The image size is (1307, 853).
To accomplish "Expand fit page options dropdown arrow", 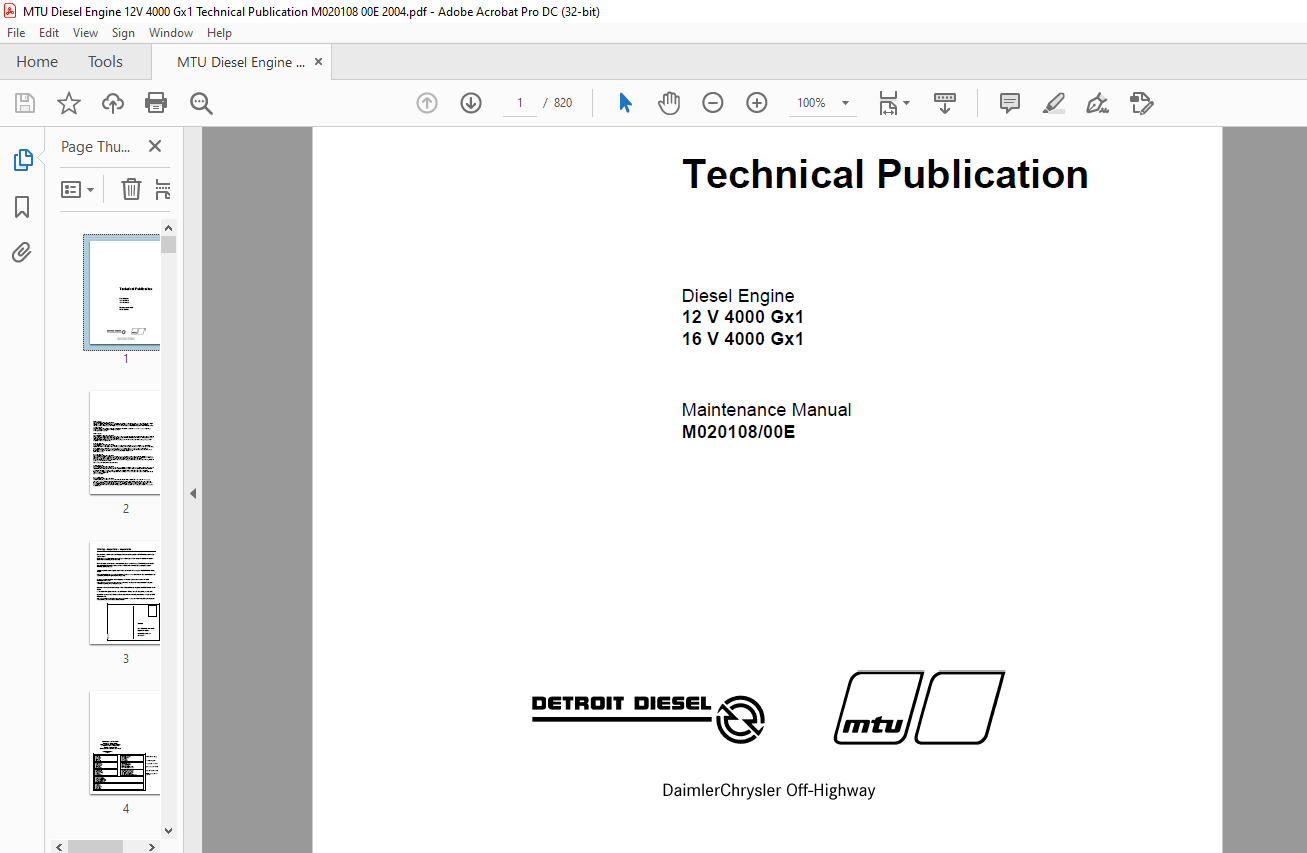I will [x=907, y=103].
